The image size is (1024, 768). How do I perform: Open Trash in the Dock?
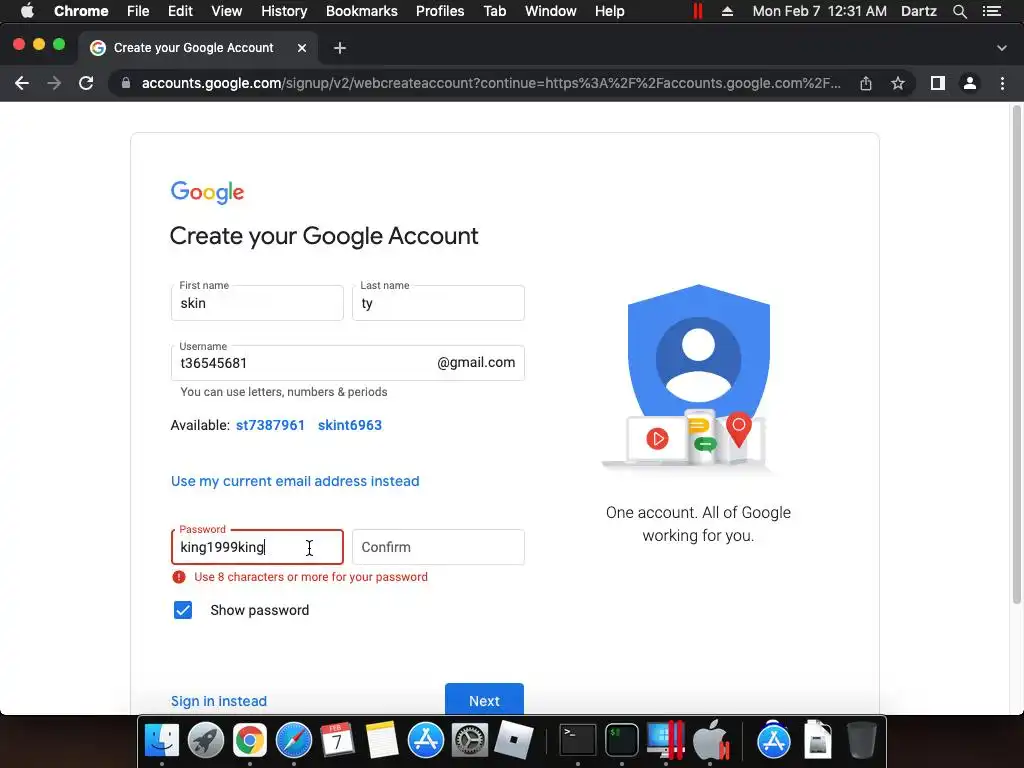[x=861, y=741]
